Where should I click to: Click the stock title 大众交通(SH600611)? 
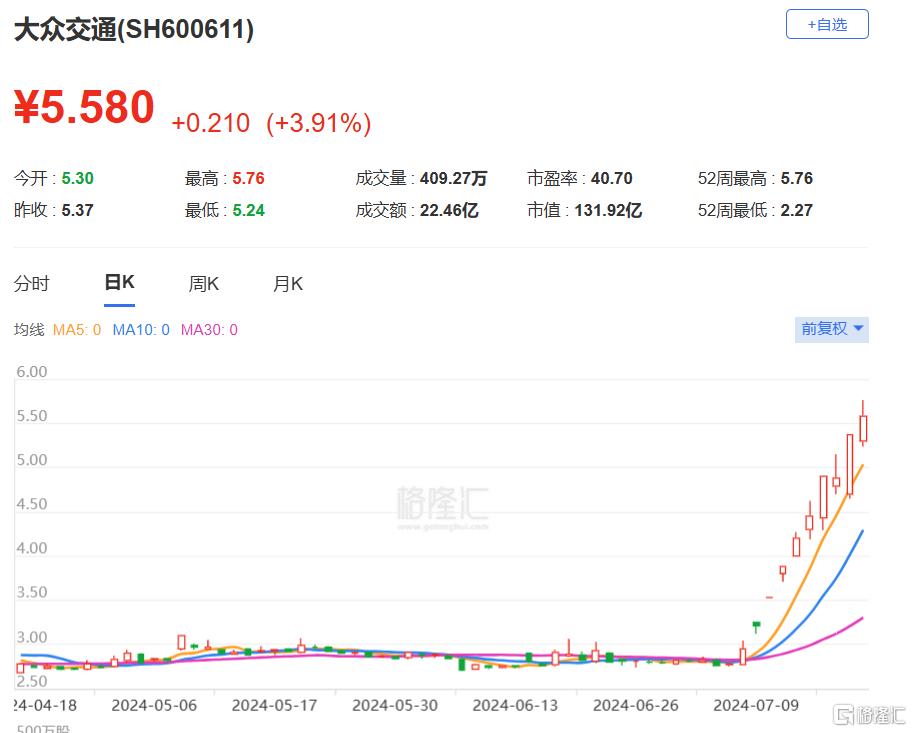tap(134, 30)
